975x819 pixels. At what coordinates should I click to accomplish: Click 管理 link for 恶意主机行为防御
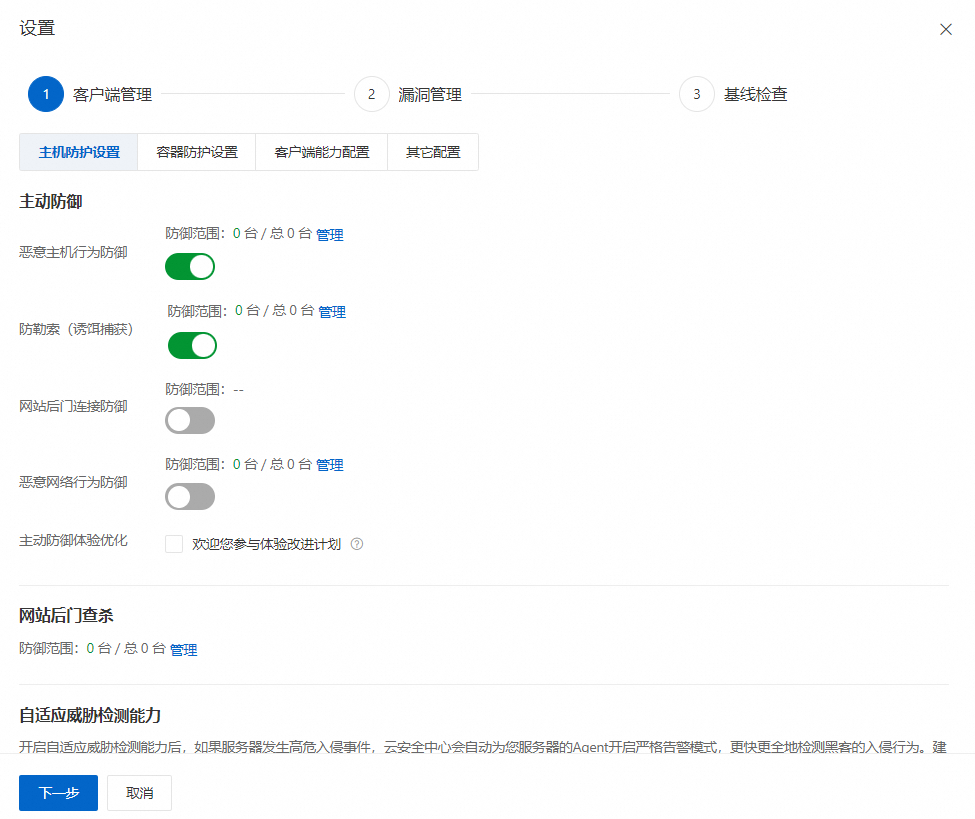click(x=330, y=234)
